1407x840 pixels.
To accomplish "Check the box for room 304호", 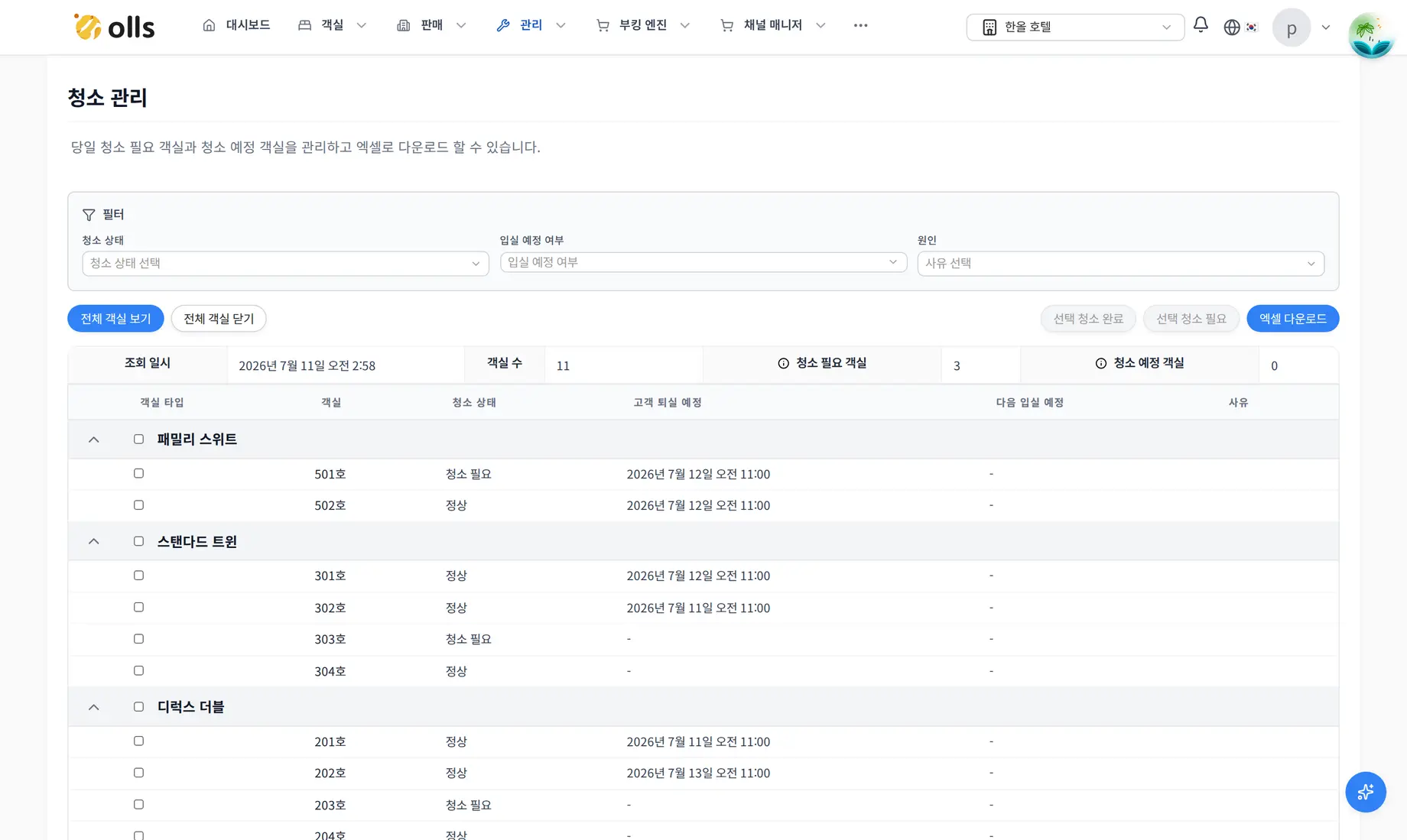I will [138, 670].
